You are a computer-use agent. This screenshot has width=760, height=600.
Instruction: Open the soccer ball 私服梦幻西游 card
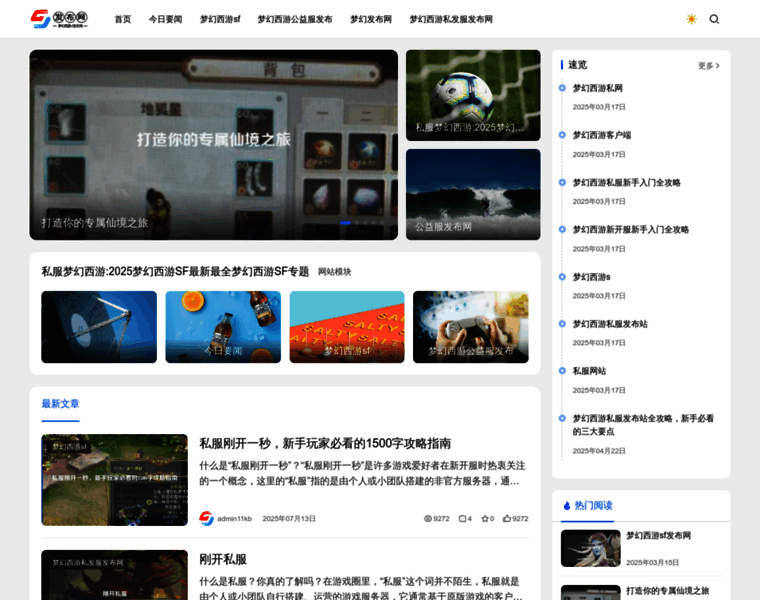473,95
